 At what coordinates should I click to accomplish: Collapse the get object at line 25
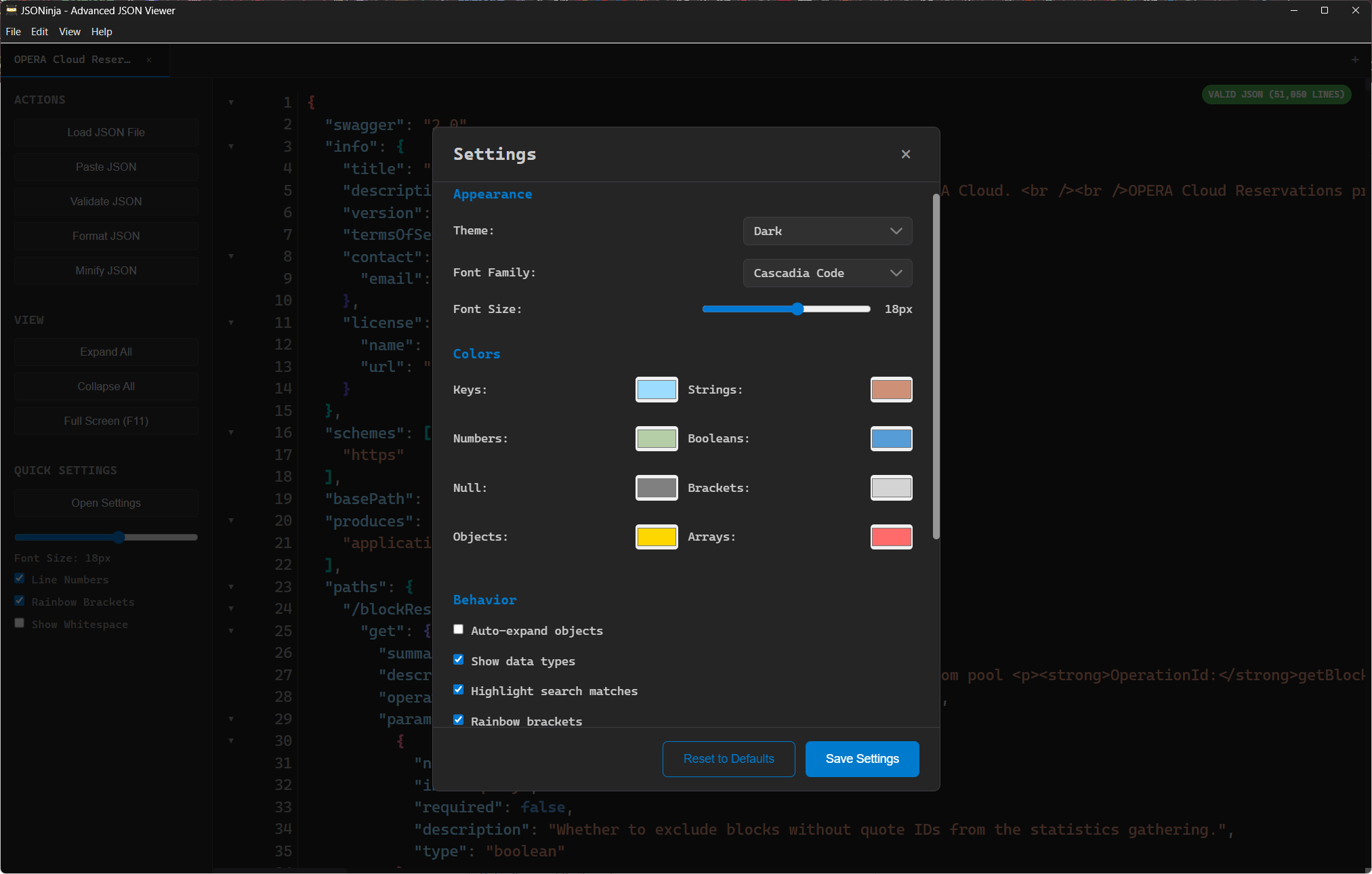(x=231, y=631)
